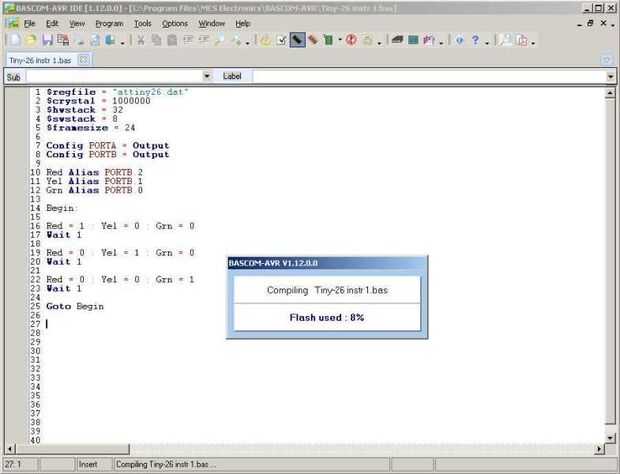Screen dimensions: 620x474
Task: Open the file toolbar overflow dropdown dot
Action: [123, 43]
